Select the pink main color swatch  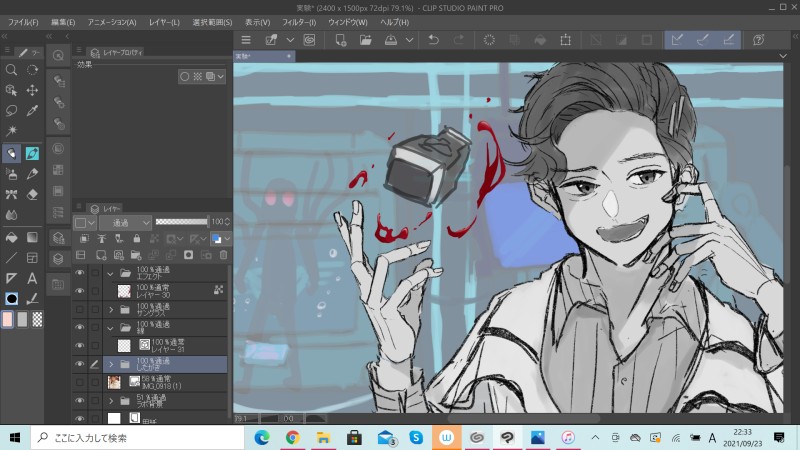[8, 319]
